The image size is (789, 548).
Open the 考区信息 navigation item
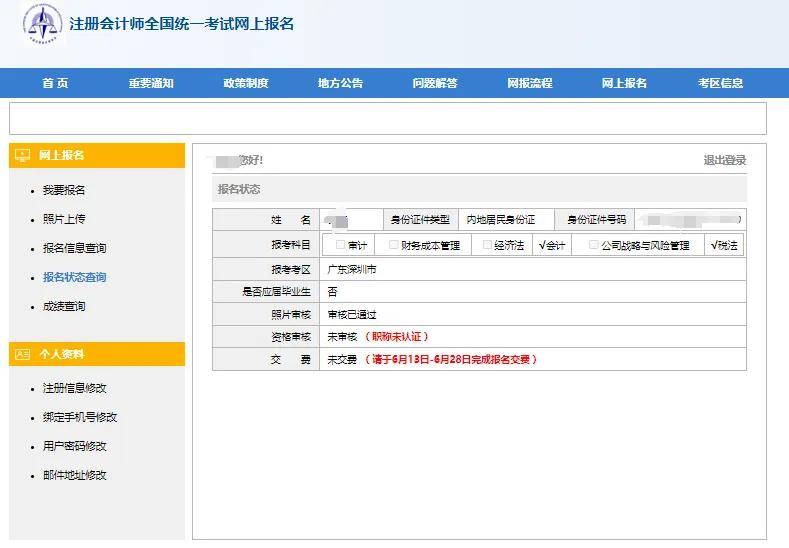(x=720, y=83)
